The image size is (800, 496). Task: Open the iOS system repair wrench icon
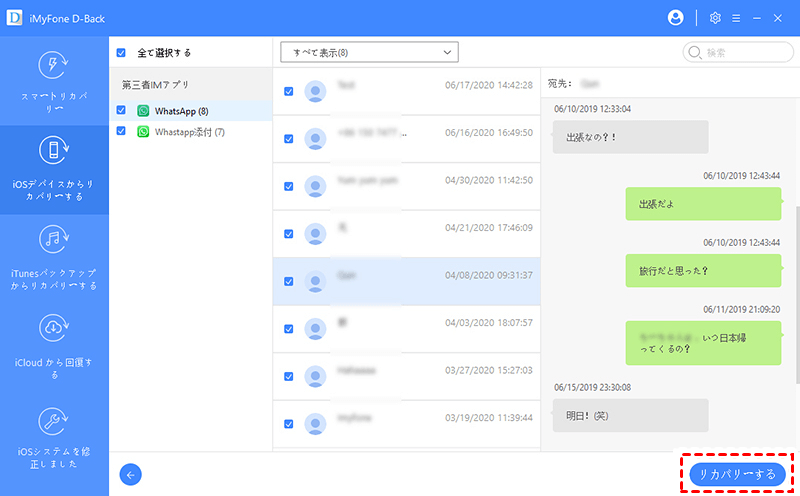(53, 419)
